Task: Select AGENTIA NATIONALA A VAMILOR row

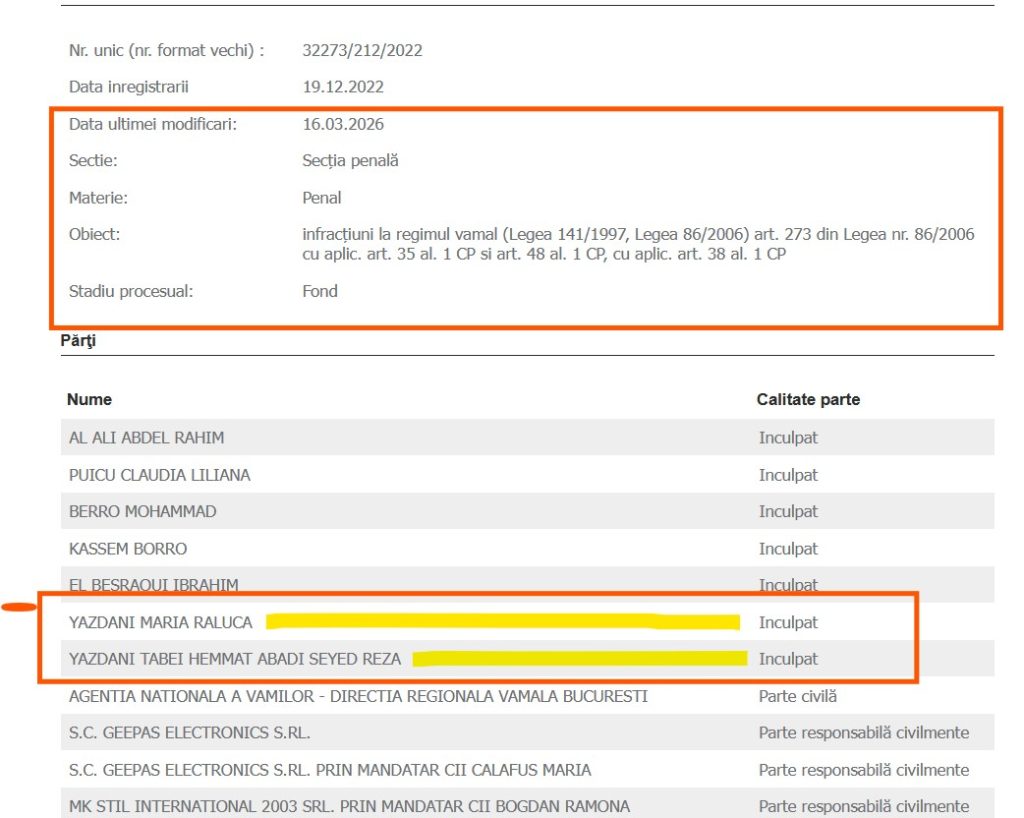Action: [528, 696]
